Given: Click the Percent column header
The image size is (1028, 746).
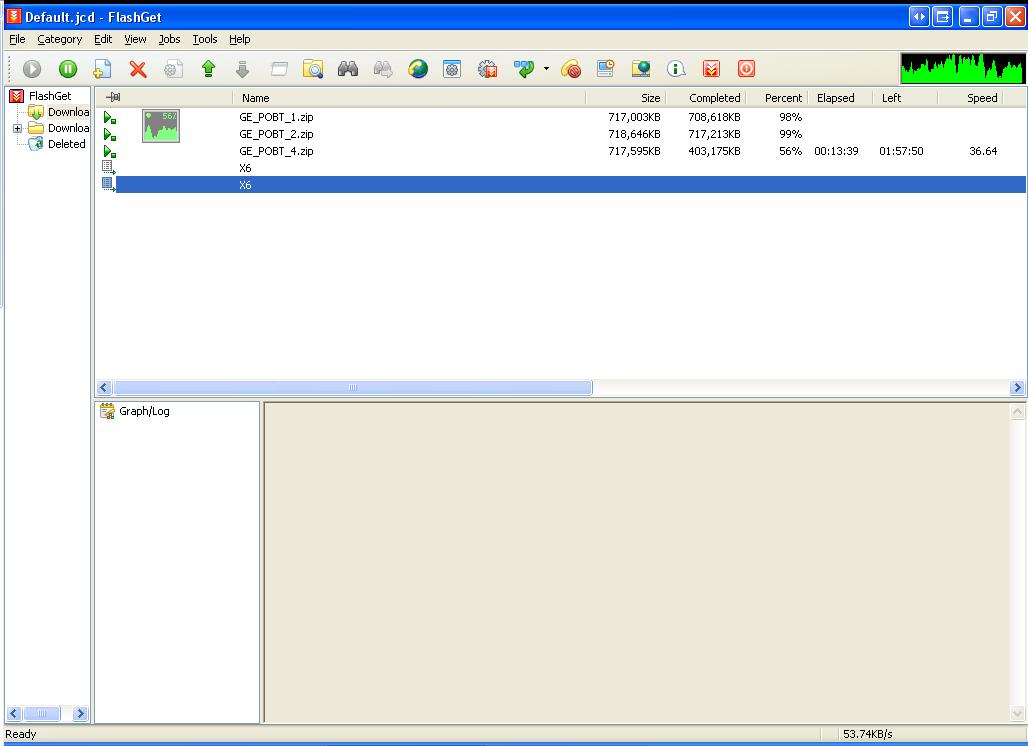Looking at the screenshot, I should [783, 98].
